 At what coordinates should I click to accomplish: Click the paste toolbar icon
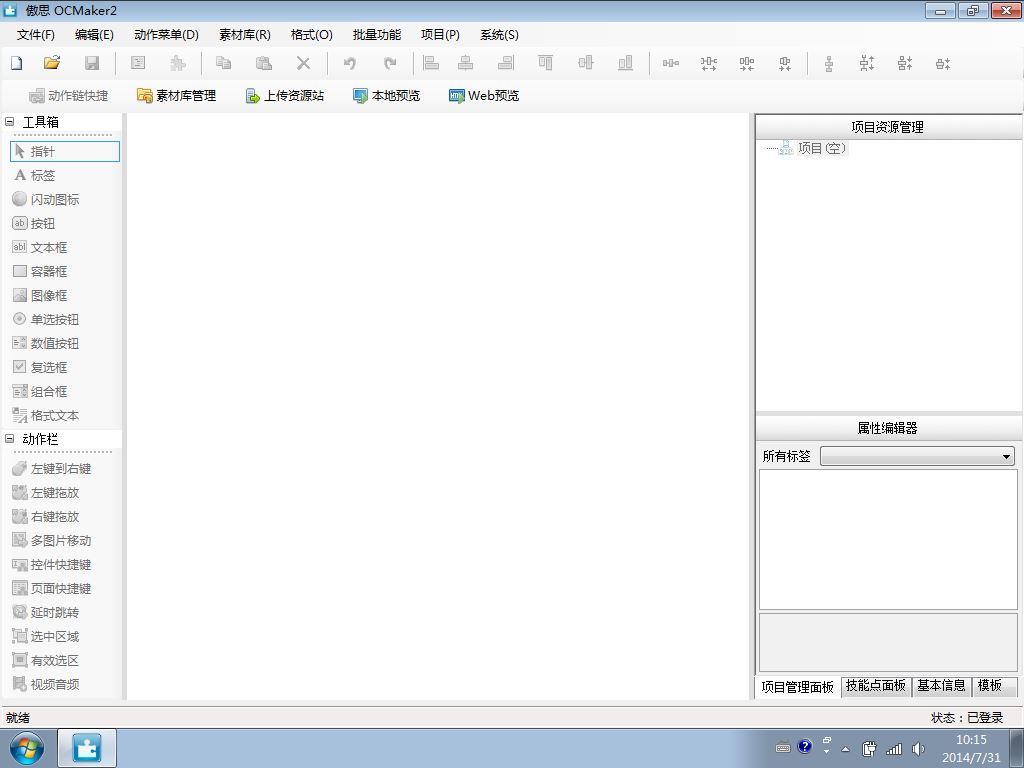[x=264, y=63]
